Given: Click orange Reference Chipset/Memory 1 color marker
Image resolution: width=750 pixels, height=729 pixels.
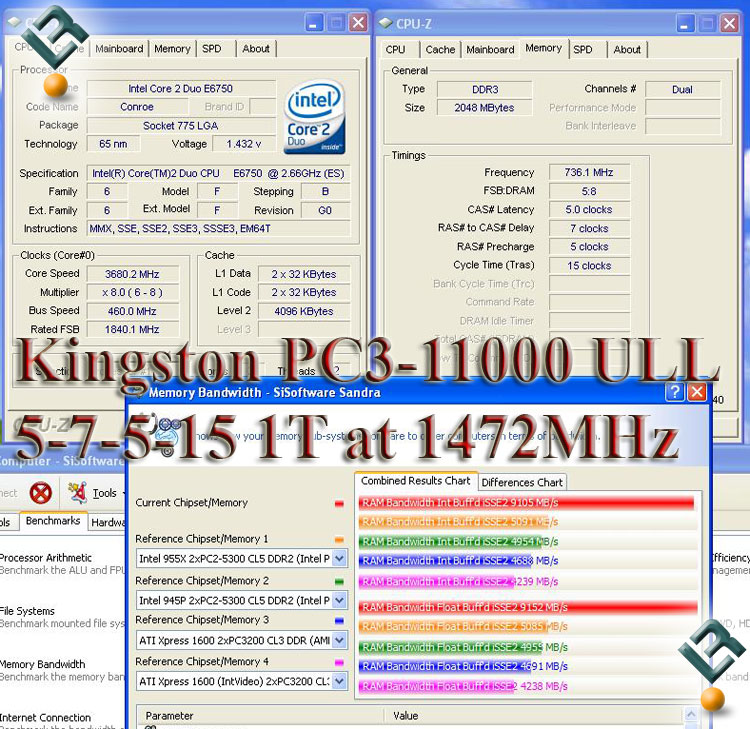Looking at the screenshot, I should [339, 540].
